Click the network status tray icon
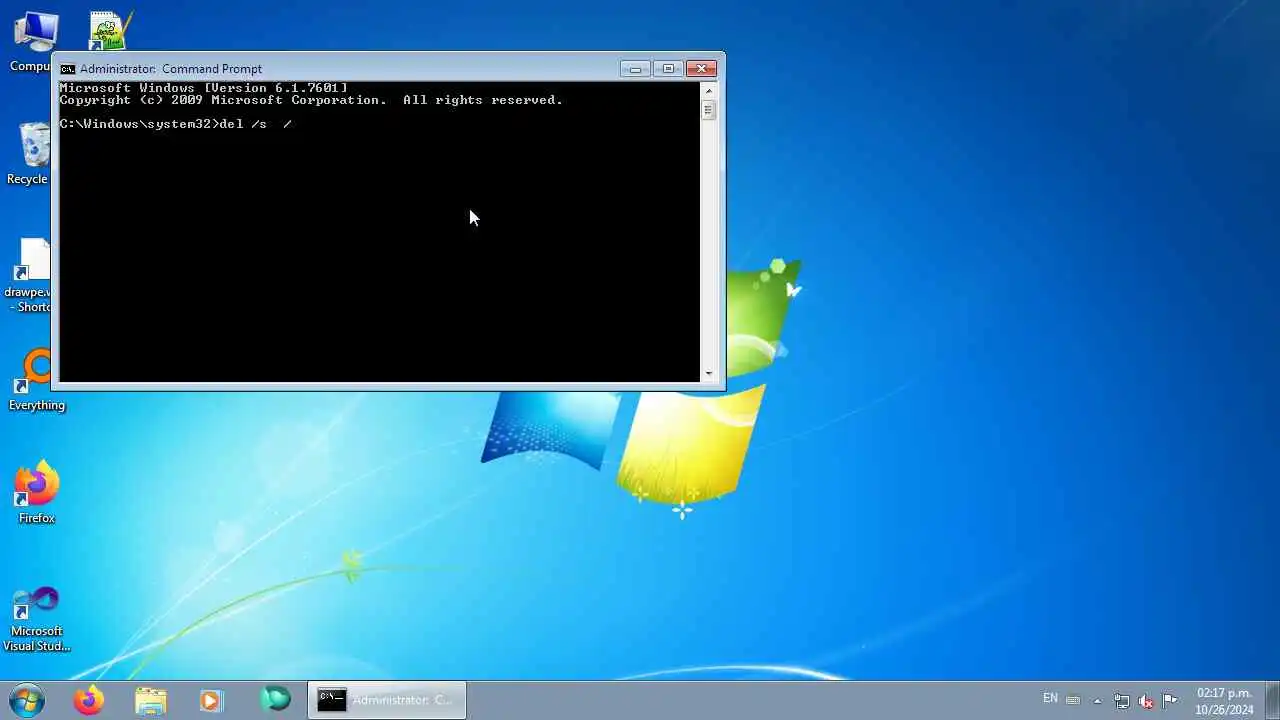 point(1122,701)
